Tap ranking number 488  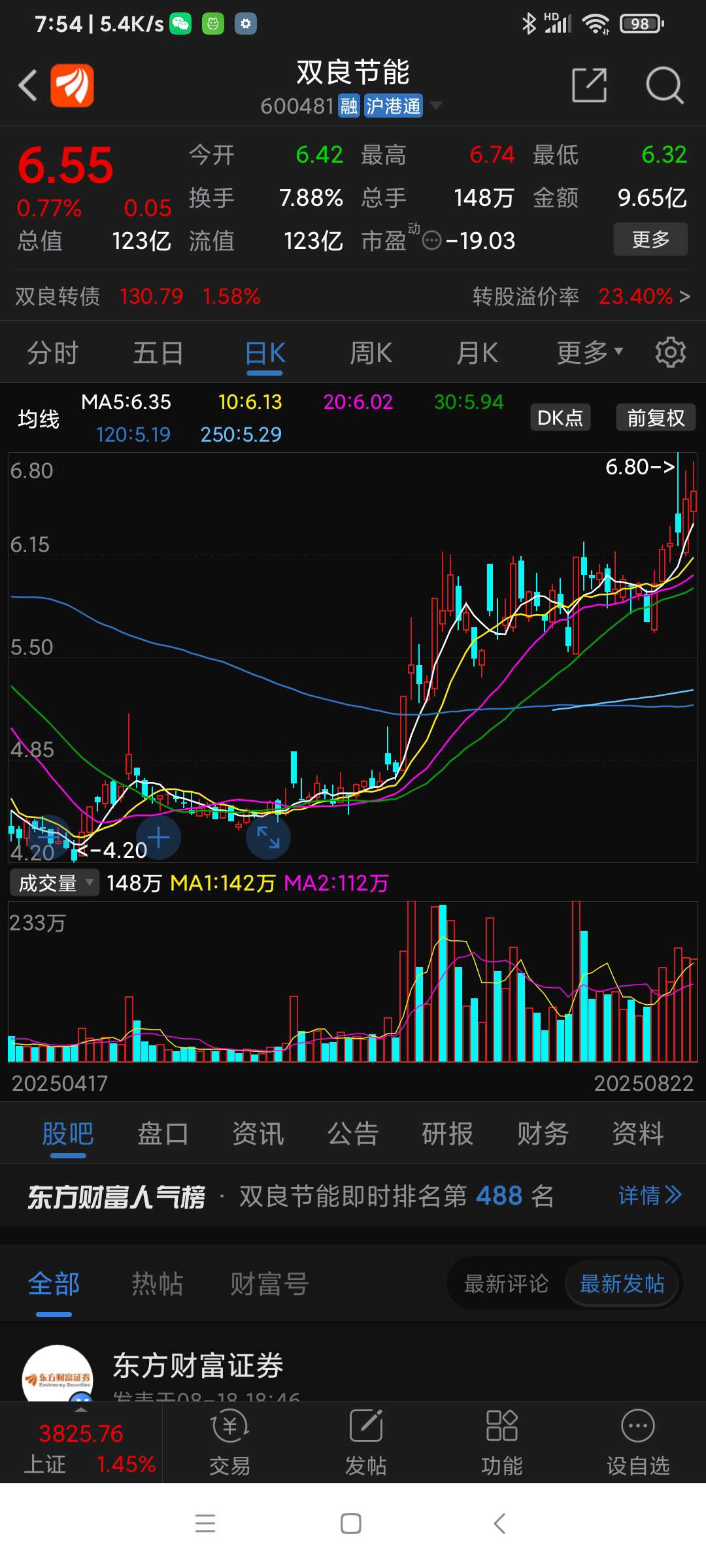coord(499,1196)
